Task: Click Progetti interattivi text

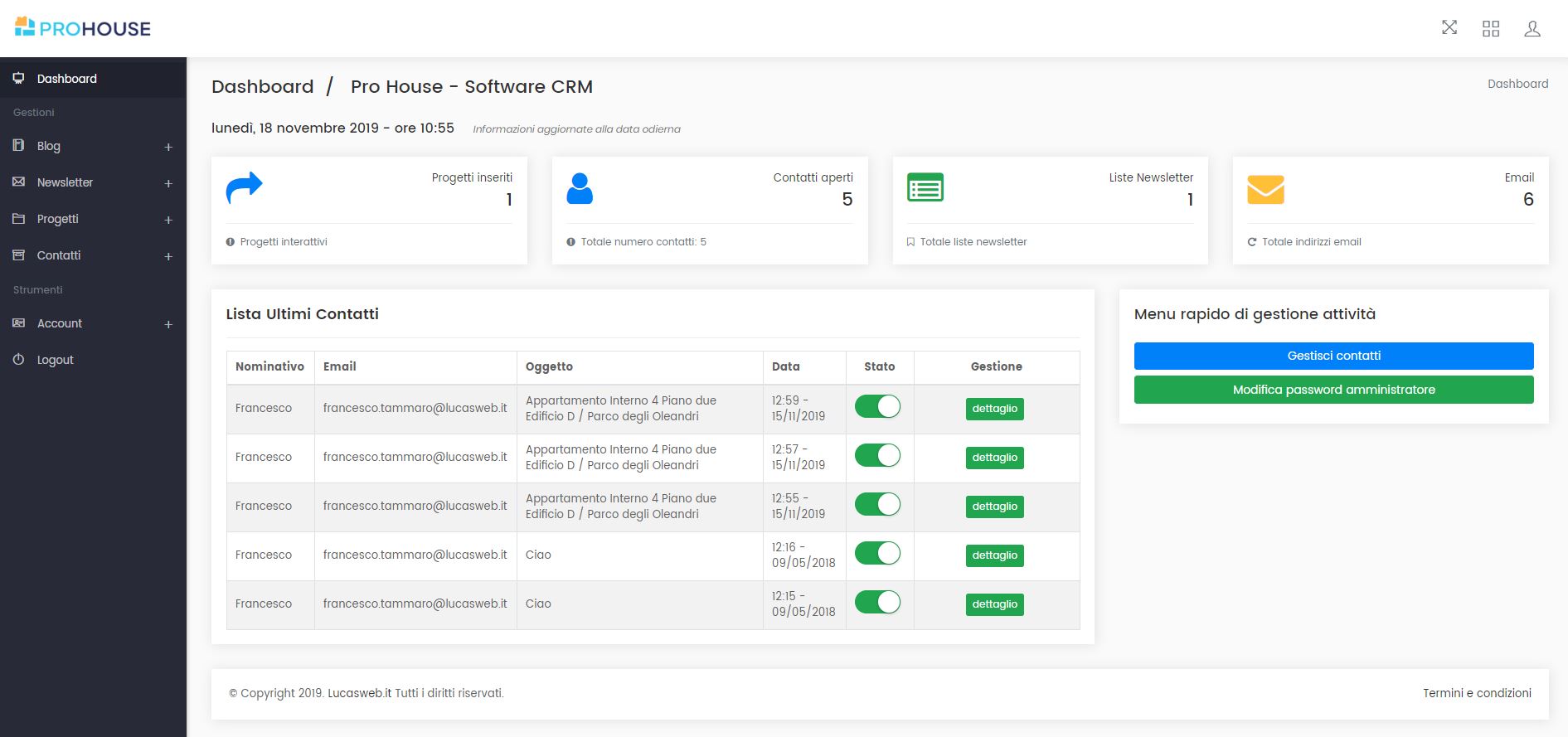Action: click(284, 242)
